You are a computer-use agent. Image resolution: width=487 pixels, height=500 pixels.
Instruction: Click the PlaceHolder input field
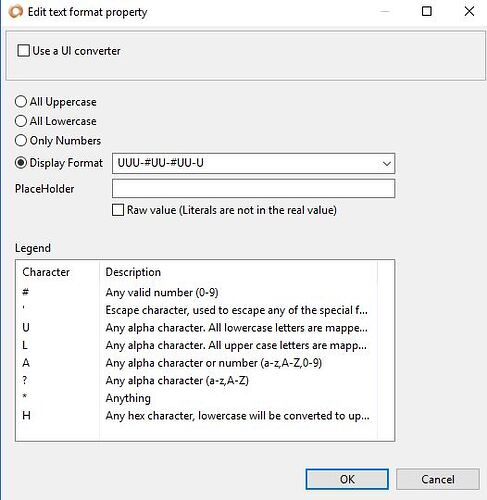(x=253, y=188)
